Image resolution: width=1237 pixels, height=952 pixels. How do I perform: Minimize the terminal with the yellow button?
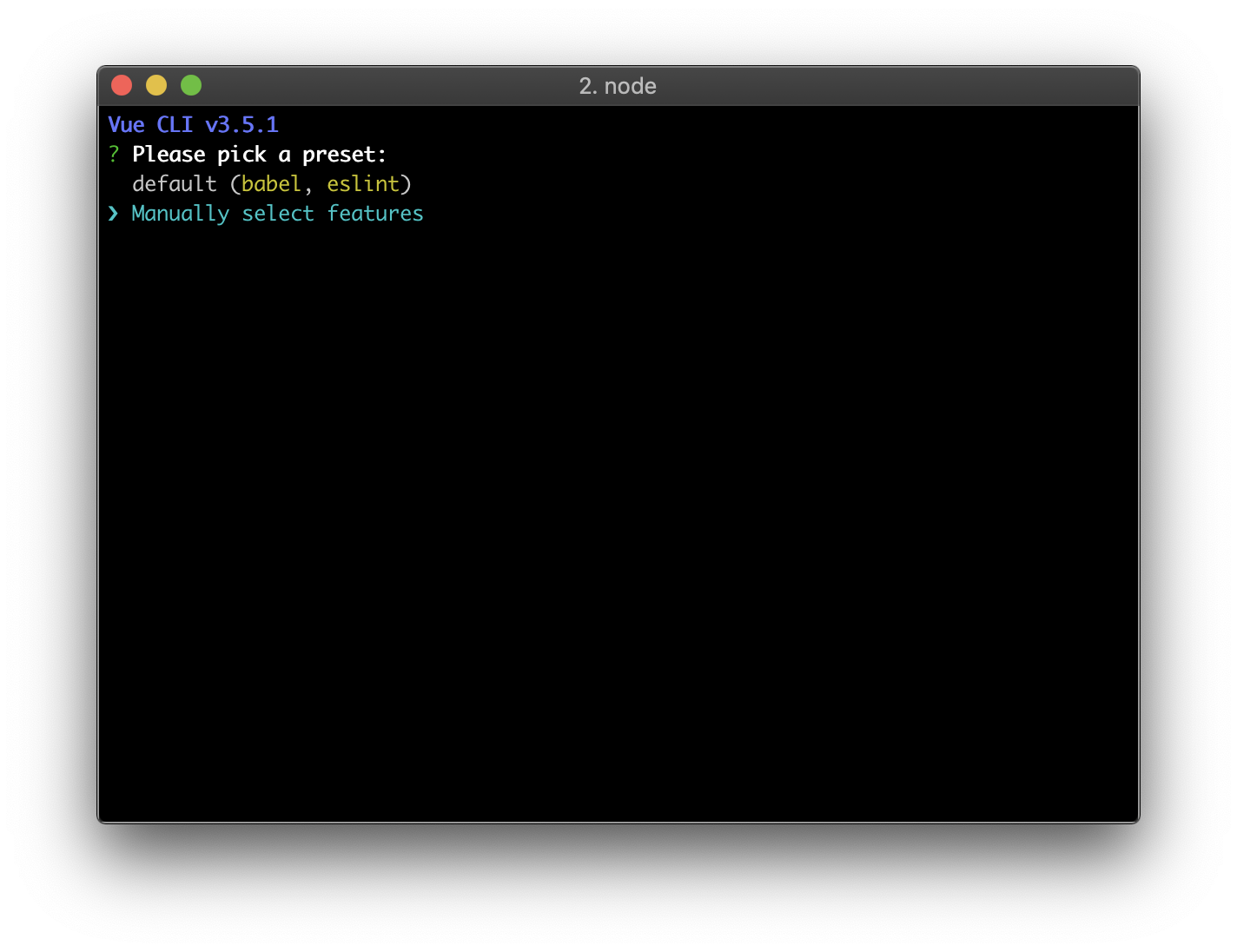tap(156, 85)
